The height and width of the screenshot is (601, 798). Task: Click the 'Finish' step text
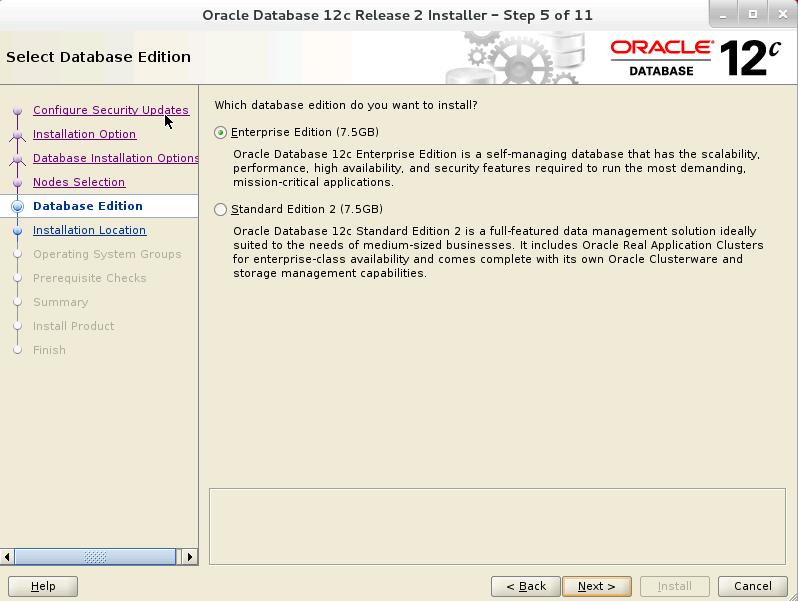coord(49,350)
